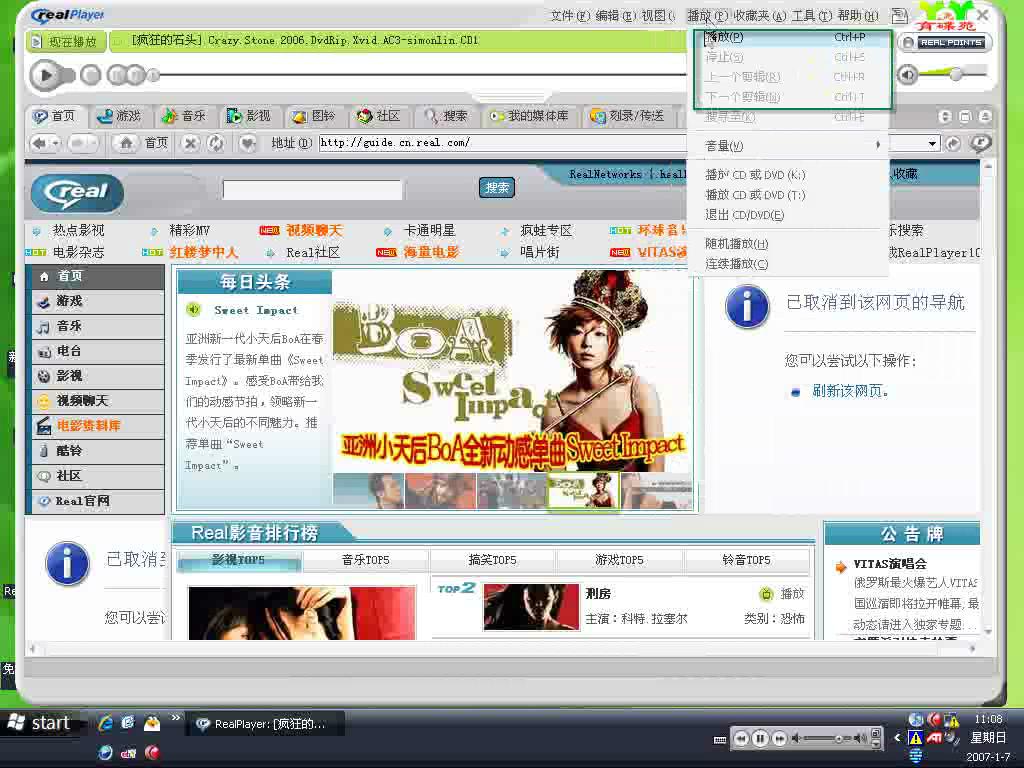Open 海量电影 link

(x=430, y=252)
